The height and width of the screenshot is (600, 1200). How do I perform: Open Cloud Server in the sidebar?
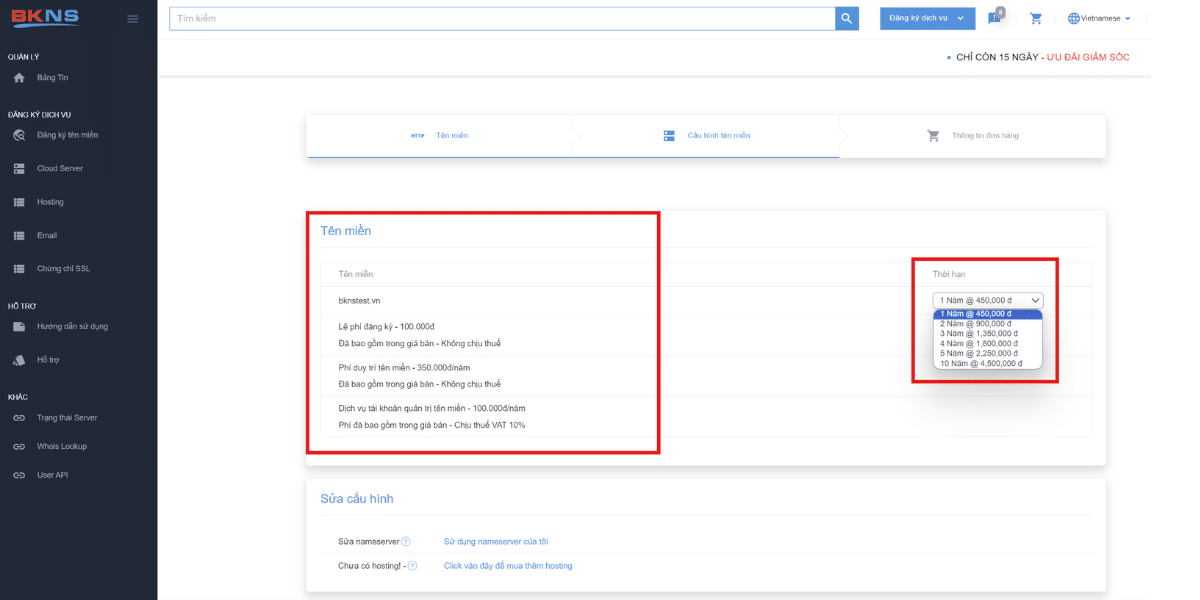[x=59, y=169]
